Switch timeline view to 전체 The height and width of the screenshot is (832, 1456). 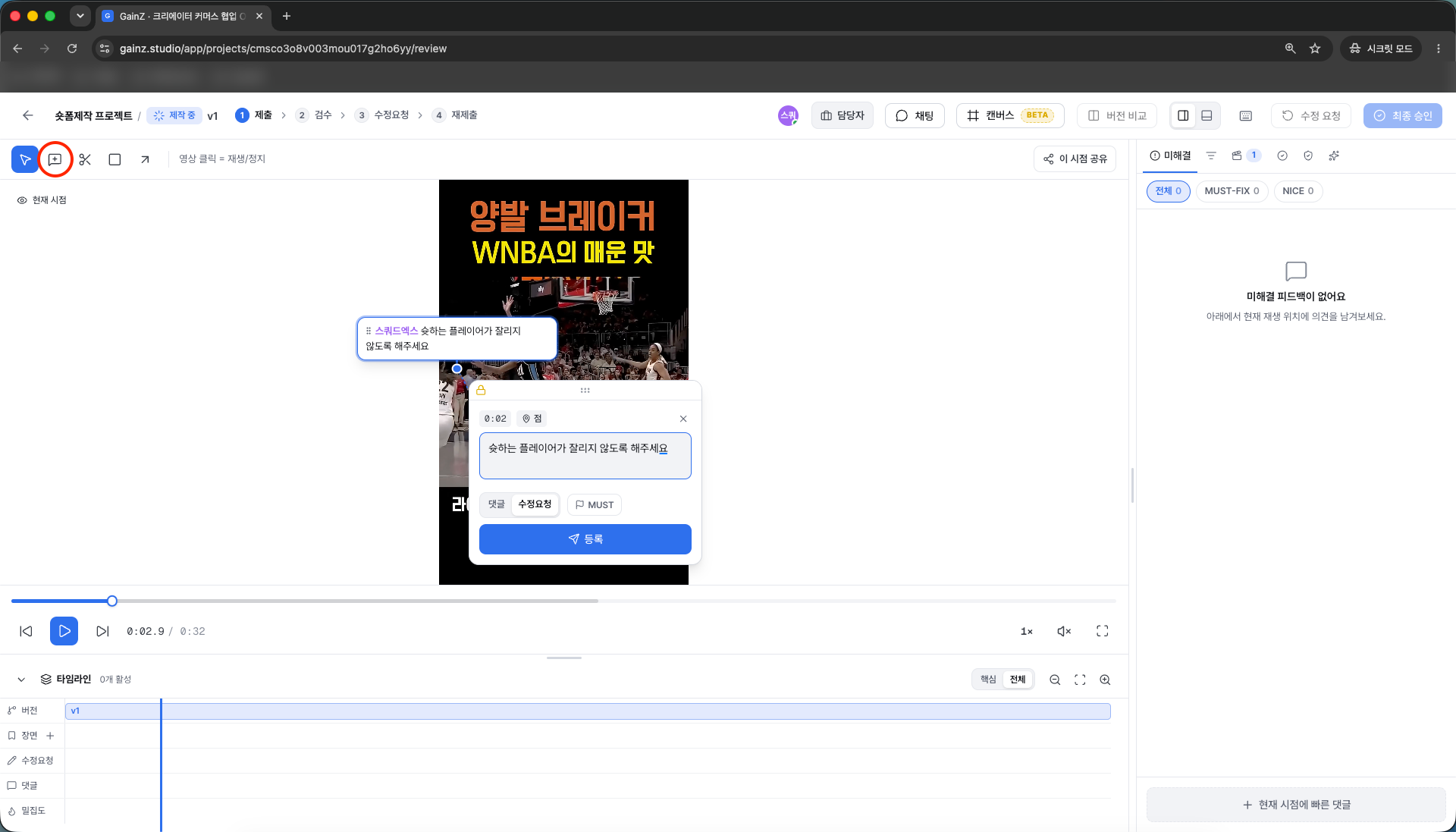1018,680
